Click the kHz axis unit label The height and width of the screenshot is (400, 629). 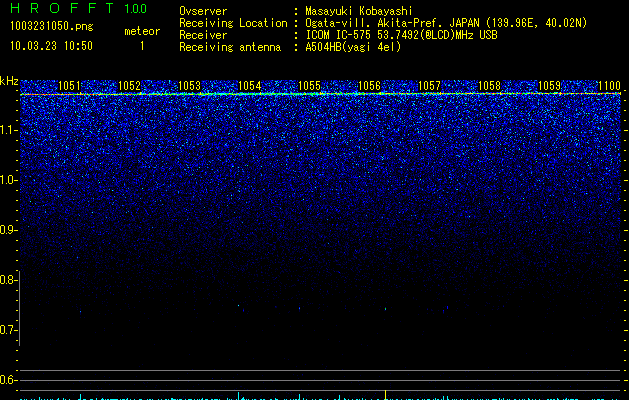[9, 81]
